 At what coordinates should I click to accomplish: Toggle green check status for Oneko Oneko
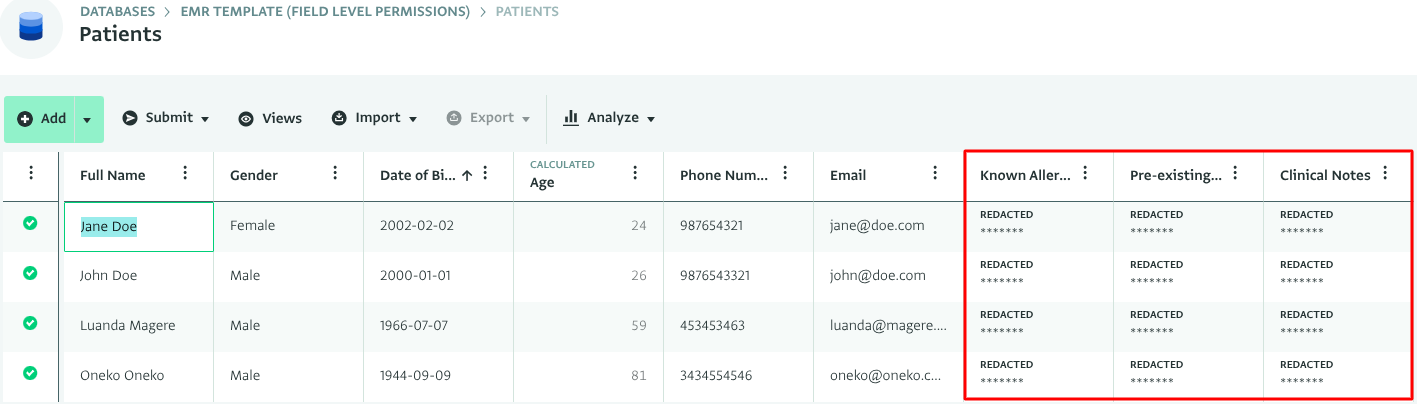30,373
